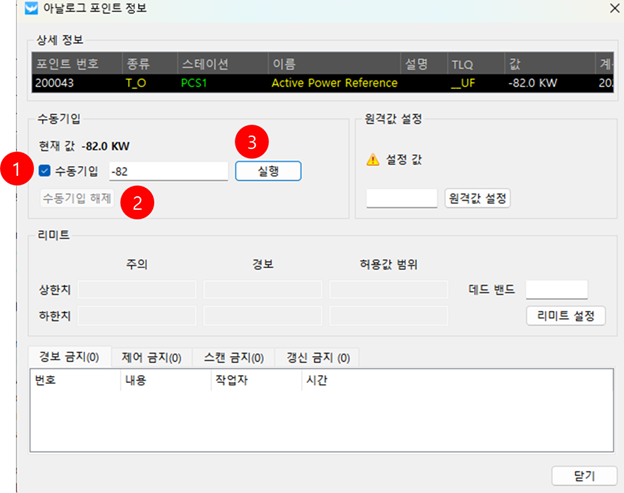Click the warning icon beside 설정 값
This screenshot has height=493, width=624.
(x=373, y=159)
